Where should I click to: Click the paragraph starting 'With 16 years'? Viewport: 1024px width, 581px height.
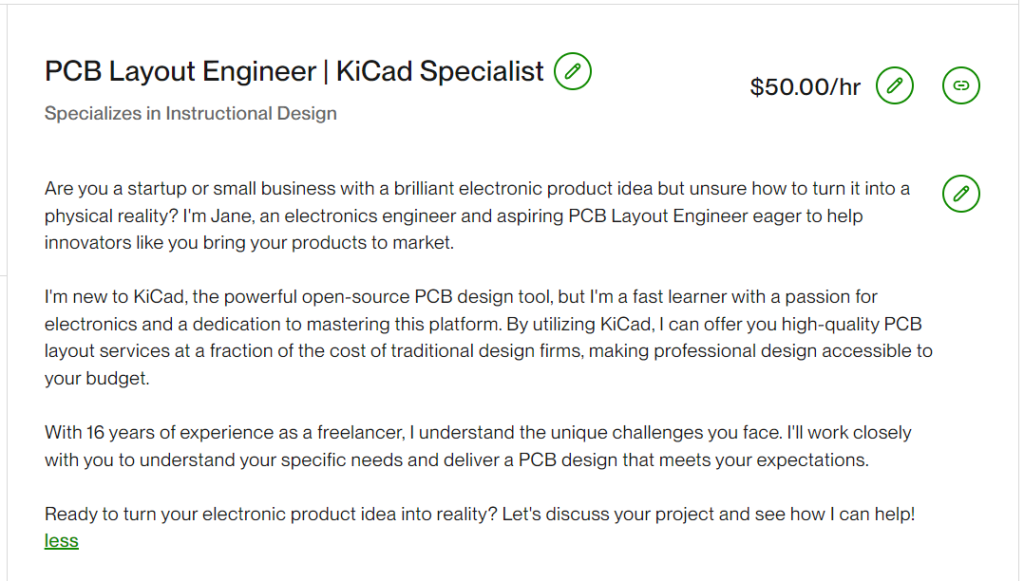(478, 446)
